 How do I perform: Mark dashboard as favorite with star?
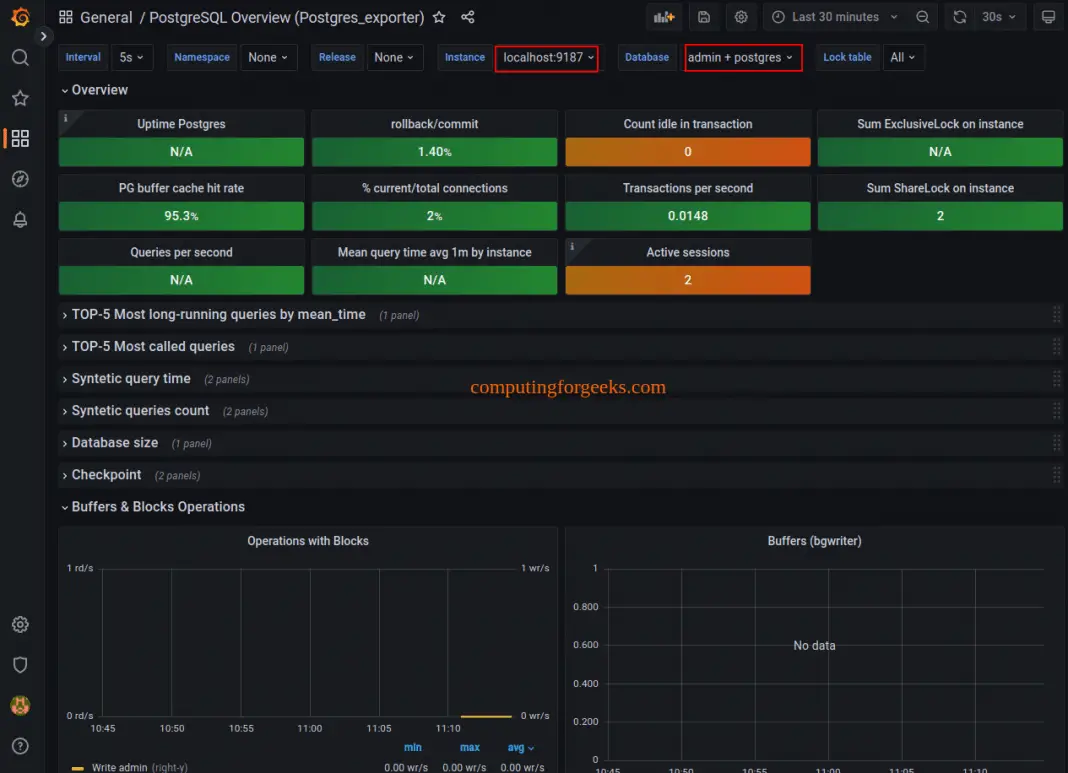439,17
